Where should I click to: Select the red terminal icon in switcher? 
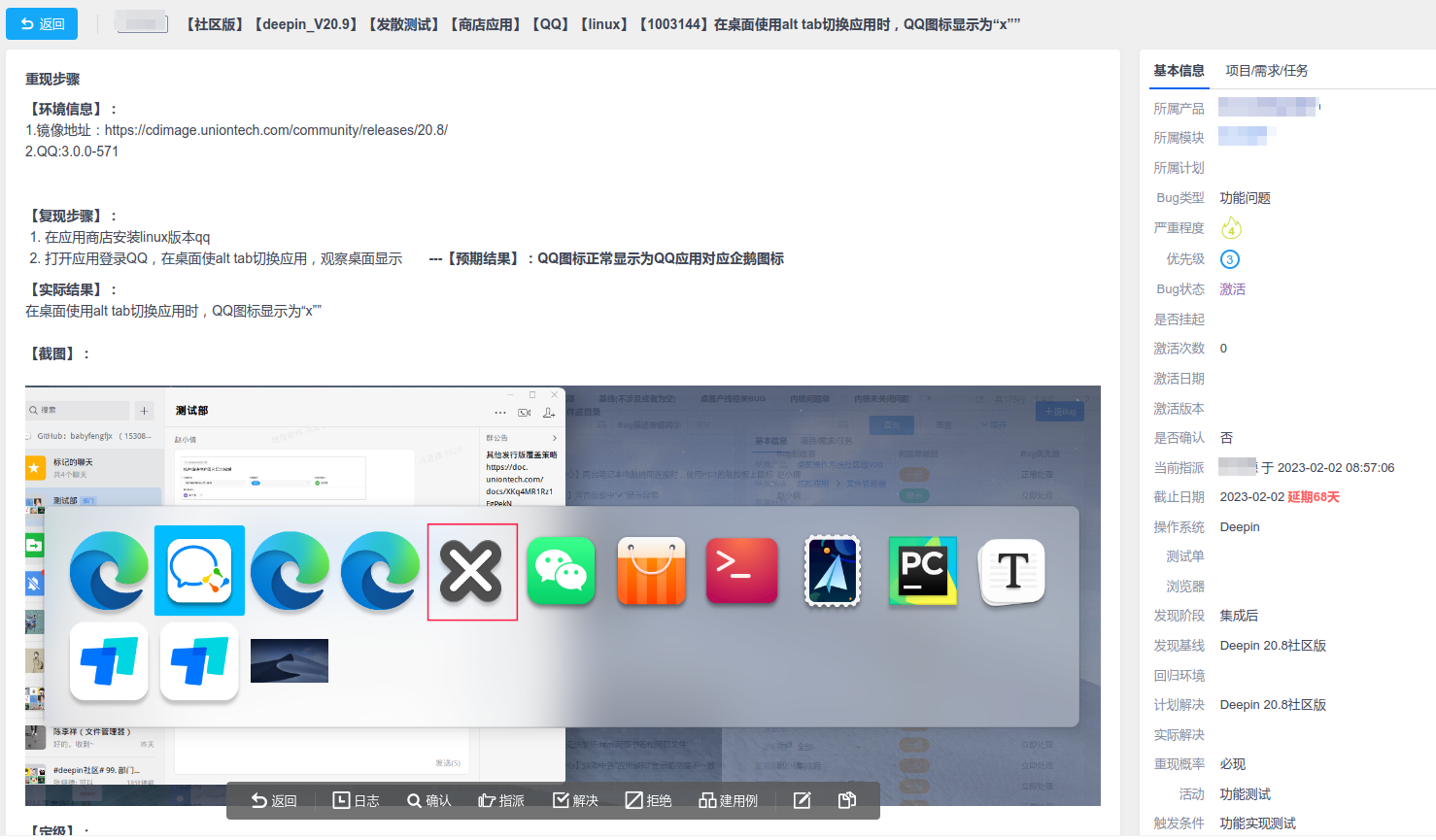(x=741, y=571)
